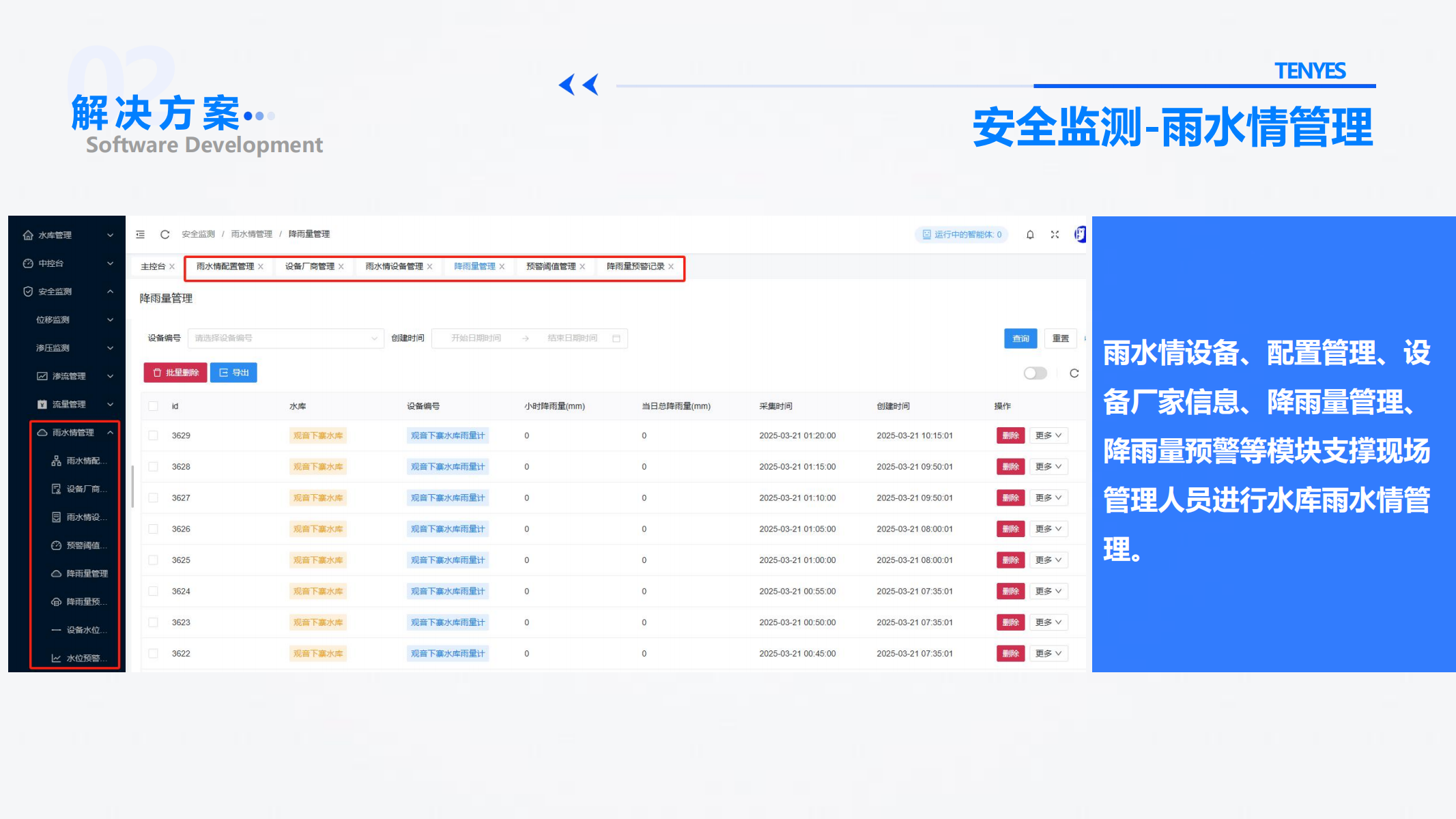The height and width of the screenshot is (819, 1456).
Task: Click the red 批量删除 button
Action: [175, 373]
